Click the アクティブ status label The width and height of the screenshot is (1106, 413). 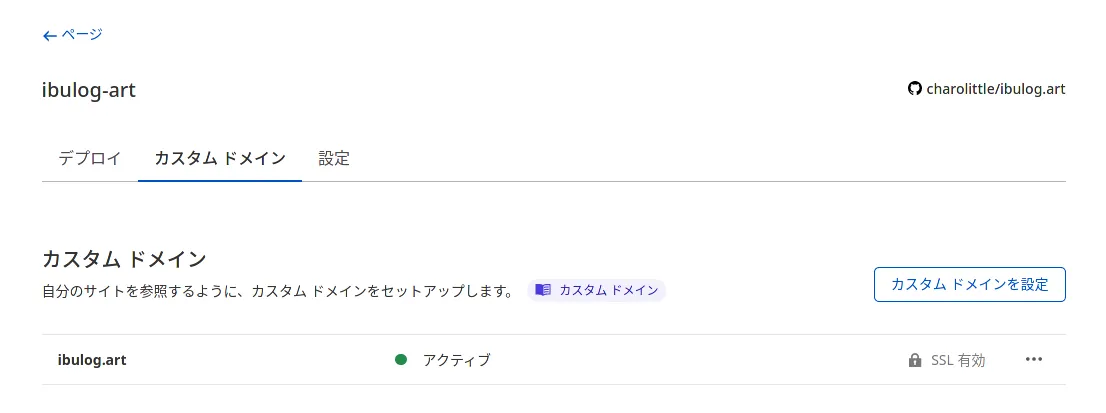click(456, 360)
